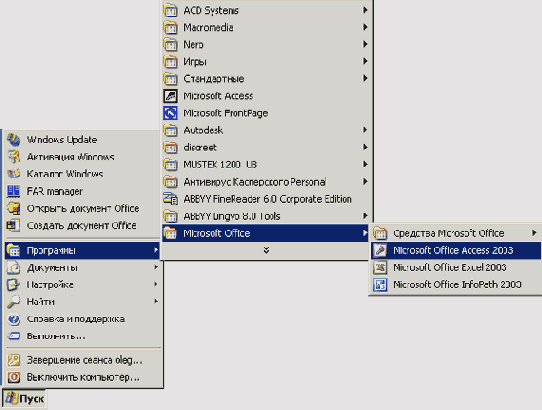
Task: Click the Macromedia folder icon
Action: click(170, 27)
